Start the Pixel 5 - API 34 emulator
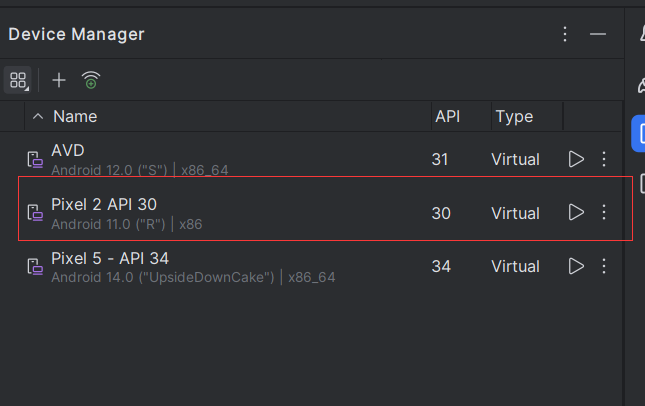 pos(576,266)
